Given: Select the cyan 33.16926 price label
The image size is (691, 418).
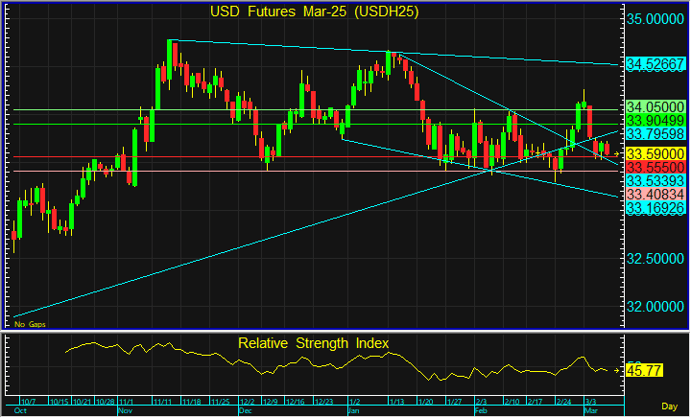Looking at the screenshot, I should (x=655, y=207).
